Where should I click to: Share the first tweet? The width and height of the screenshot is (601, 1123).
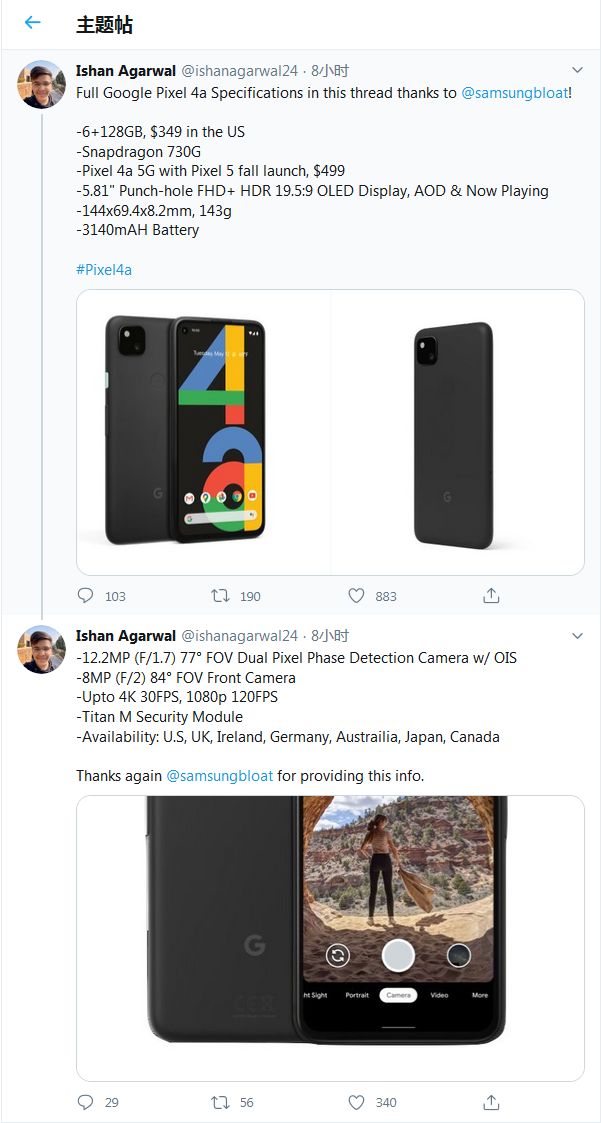point(491,596)
